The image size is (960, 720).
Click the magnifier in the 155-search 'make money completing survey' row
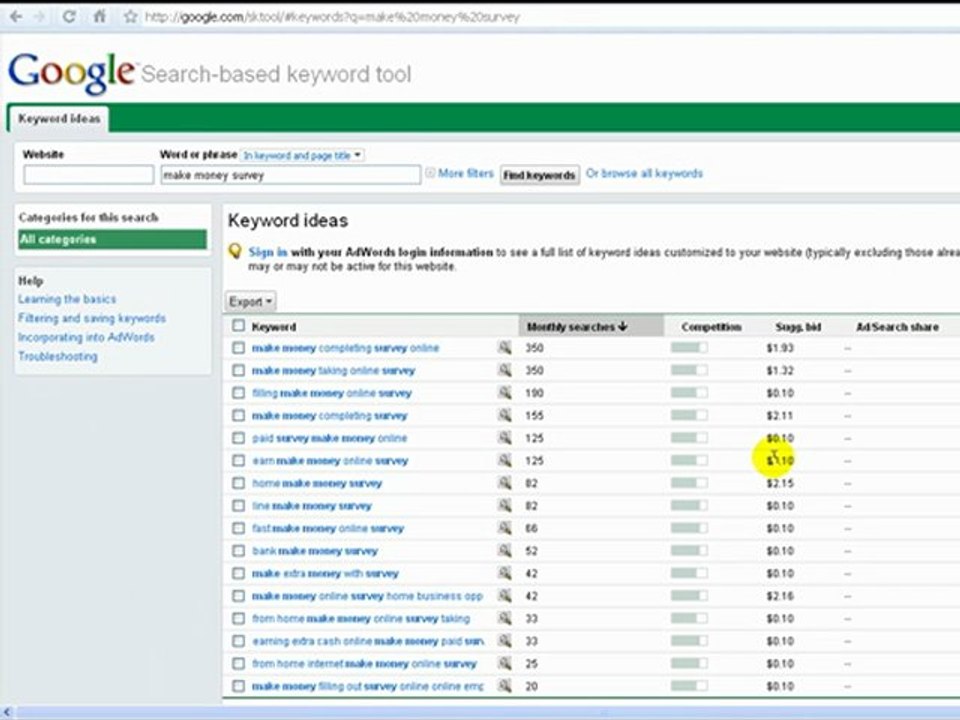504,416
